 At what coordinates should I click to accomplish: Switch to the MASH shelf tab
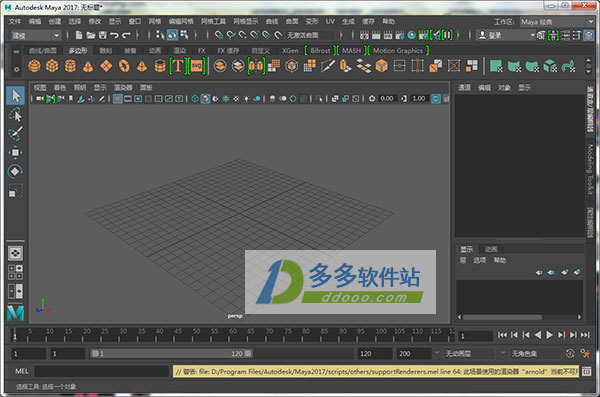[x=351, y=51]
